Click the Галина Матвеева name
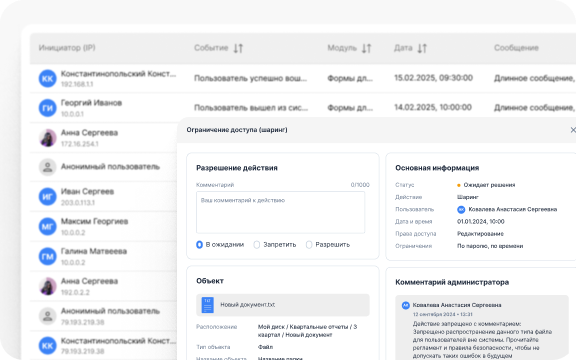The image size is (576, 360). click(94, 251)
